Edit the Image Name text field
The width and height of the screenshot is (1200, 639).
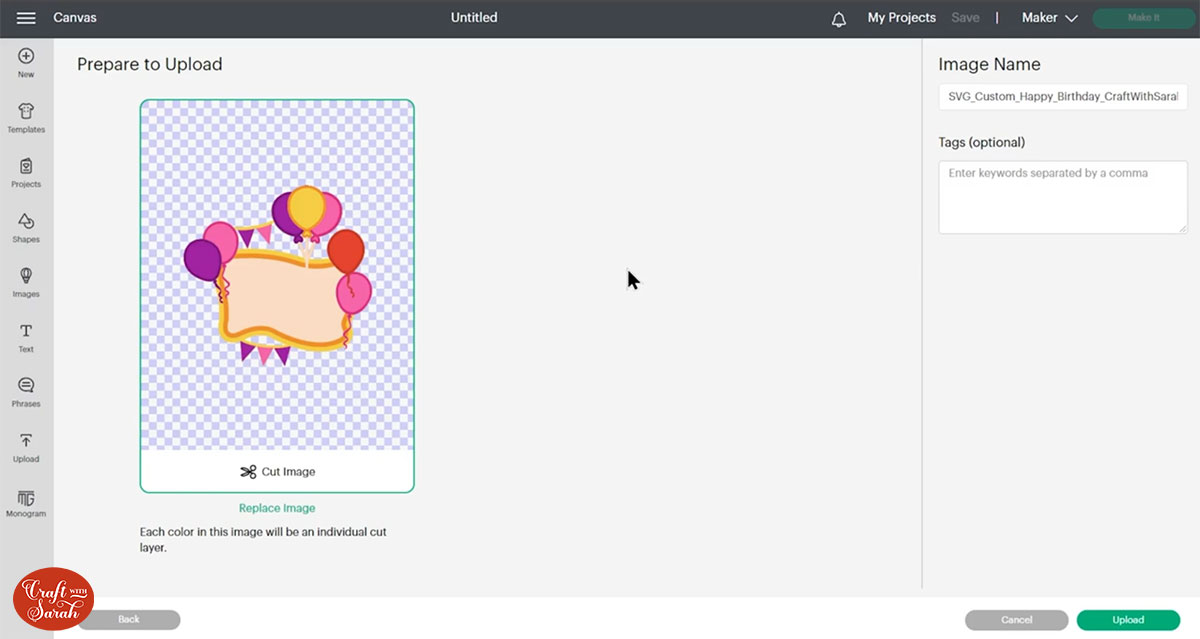tap(1062, 97)
